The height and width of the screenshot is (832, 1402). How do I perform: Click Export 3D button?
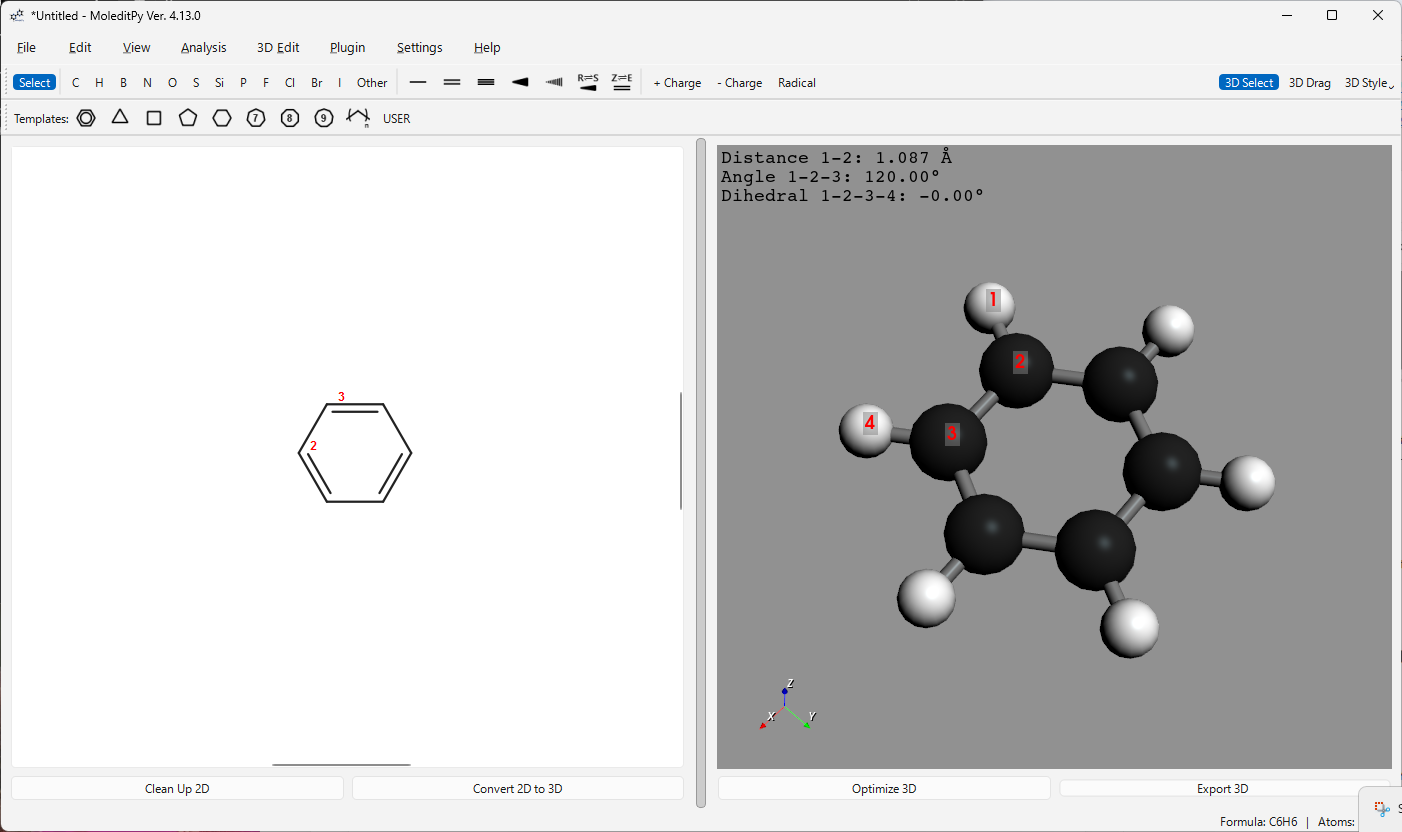pyautogui.click(x=1223, y=788)
